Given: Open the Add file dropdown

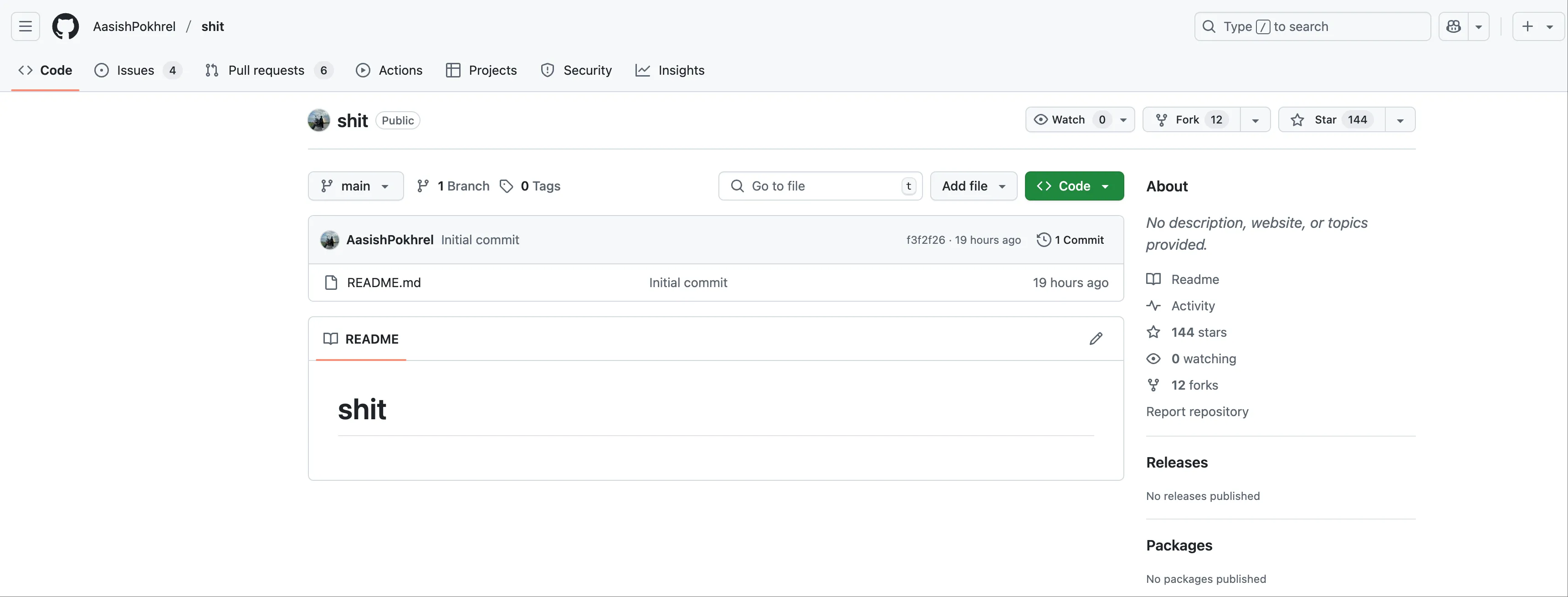Looking at the screenshot, I should pos(974,186).
